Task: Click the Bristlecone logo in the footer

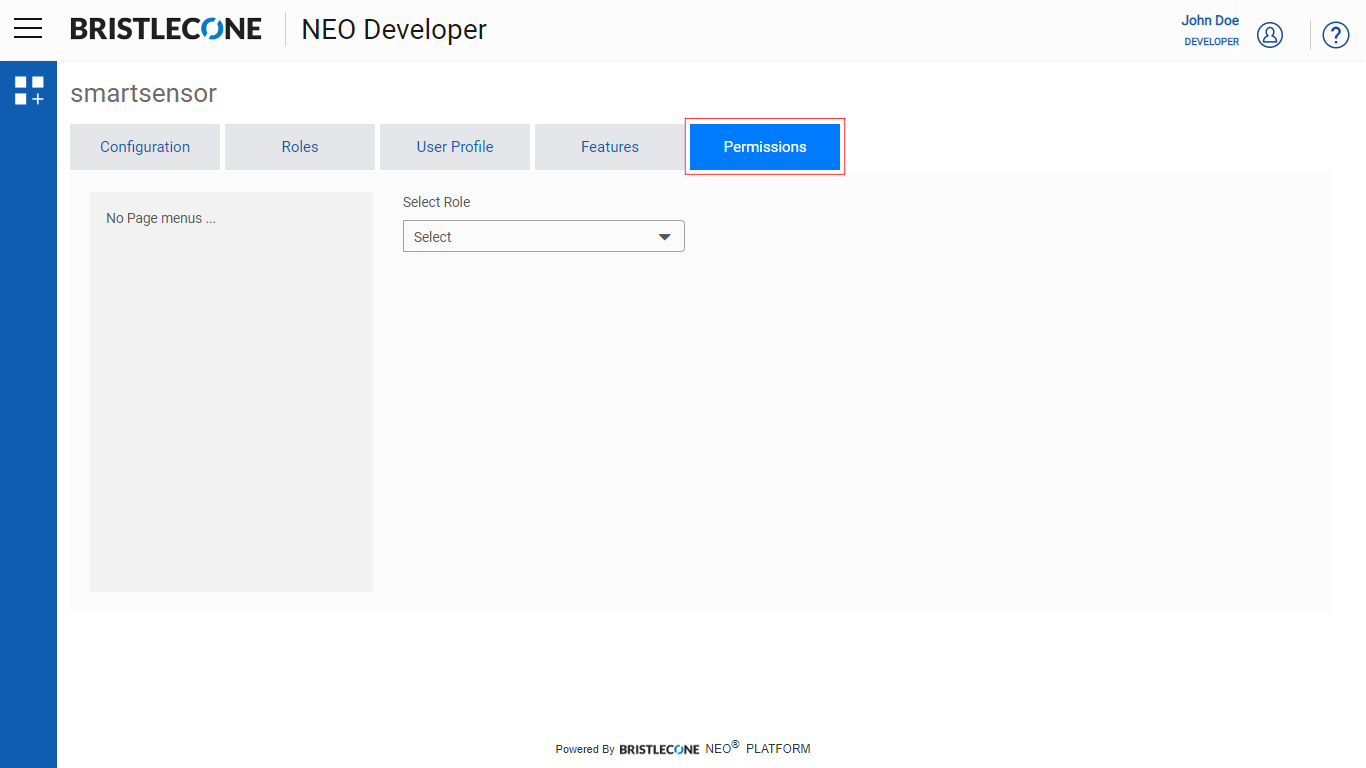Action: (x=659, y=749)
